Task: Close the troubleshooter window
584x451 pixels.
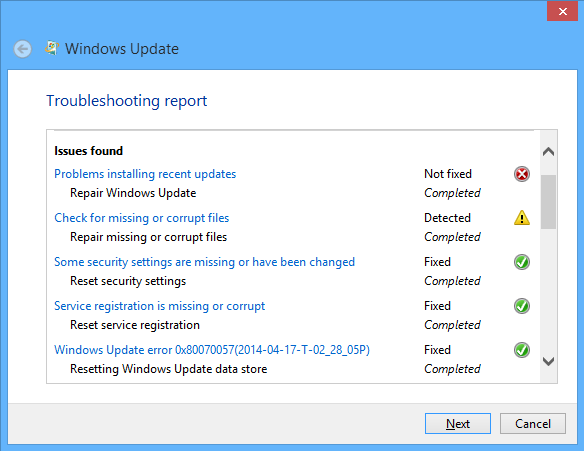Action: tap(562, 11)
